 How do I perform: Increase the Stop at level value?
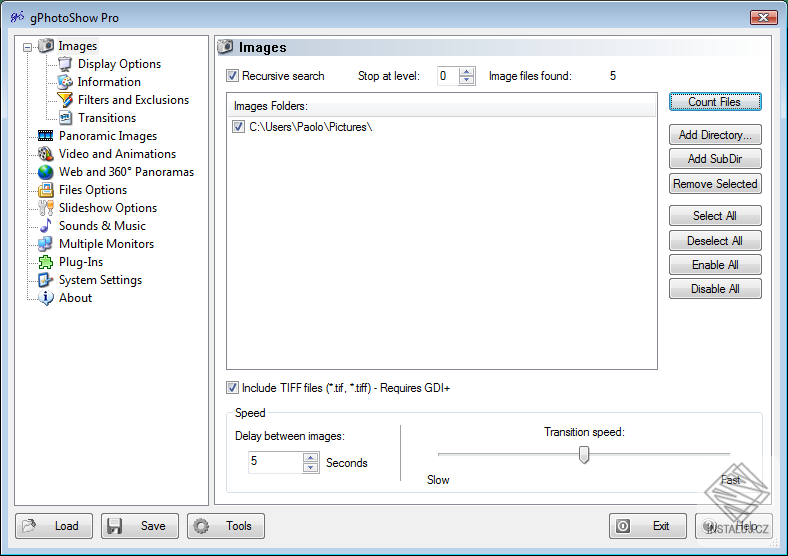[x=467, y=71]
